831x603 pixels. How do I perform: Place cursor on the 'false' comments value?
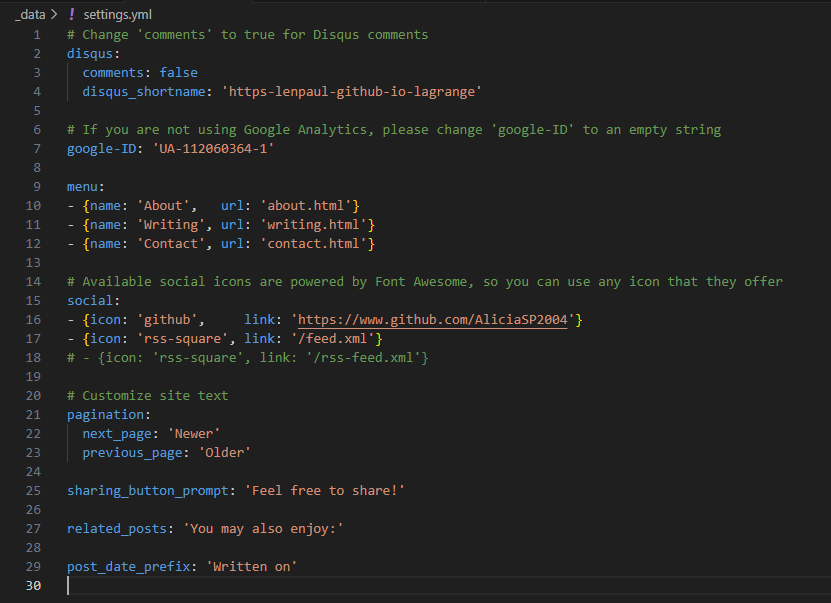[x=178, y=73]
